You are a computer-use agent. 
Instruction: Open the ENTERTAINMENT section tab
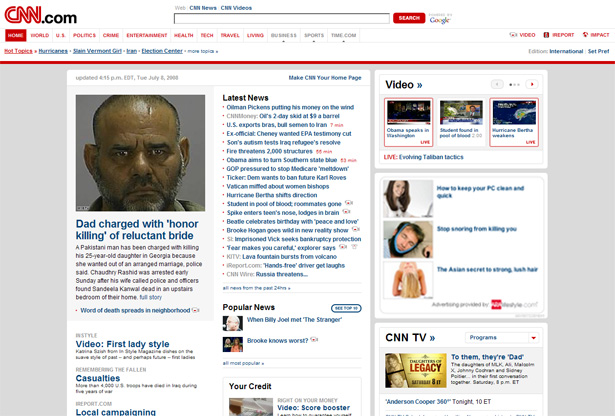147,35
